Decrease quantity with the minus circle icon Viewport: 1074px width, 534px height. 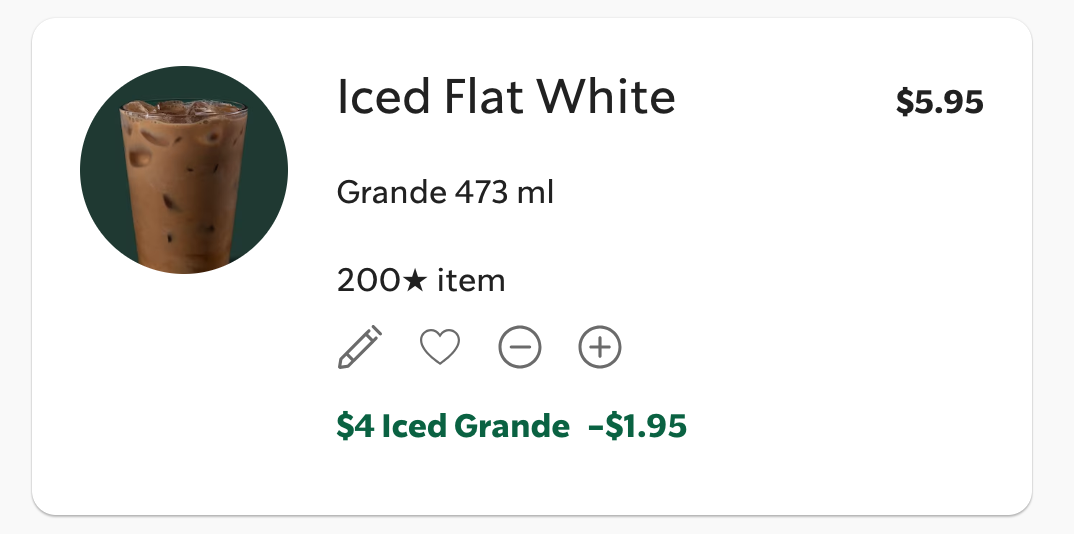[520, 348]
